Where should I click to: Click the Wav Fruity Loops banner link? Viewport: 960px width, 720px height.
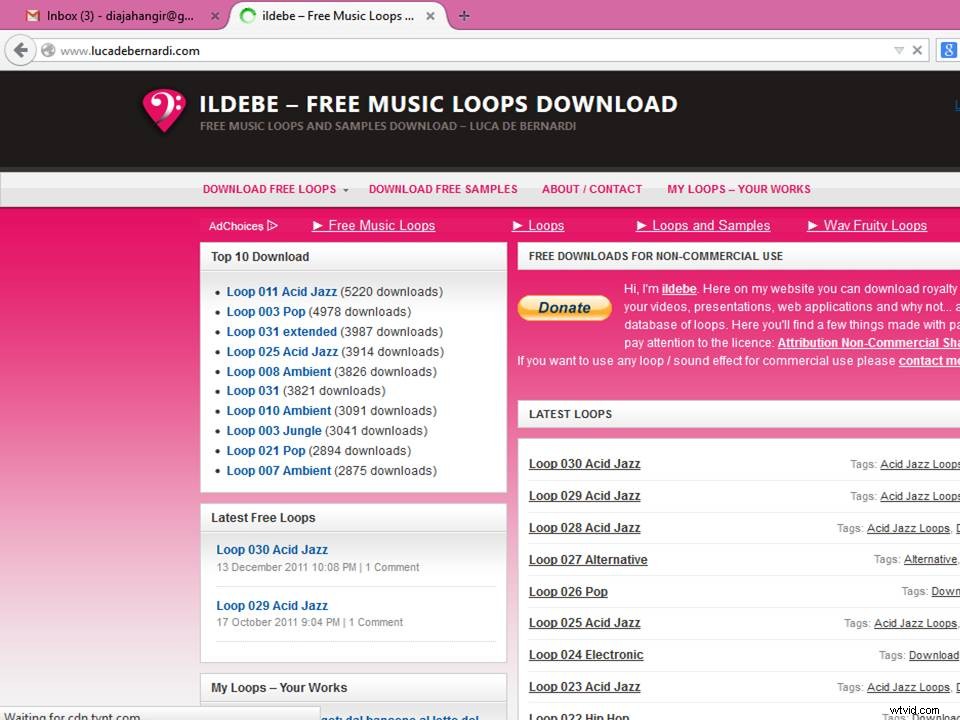(875, 226)
